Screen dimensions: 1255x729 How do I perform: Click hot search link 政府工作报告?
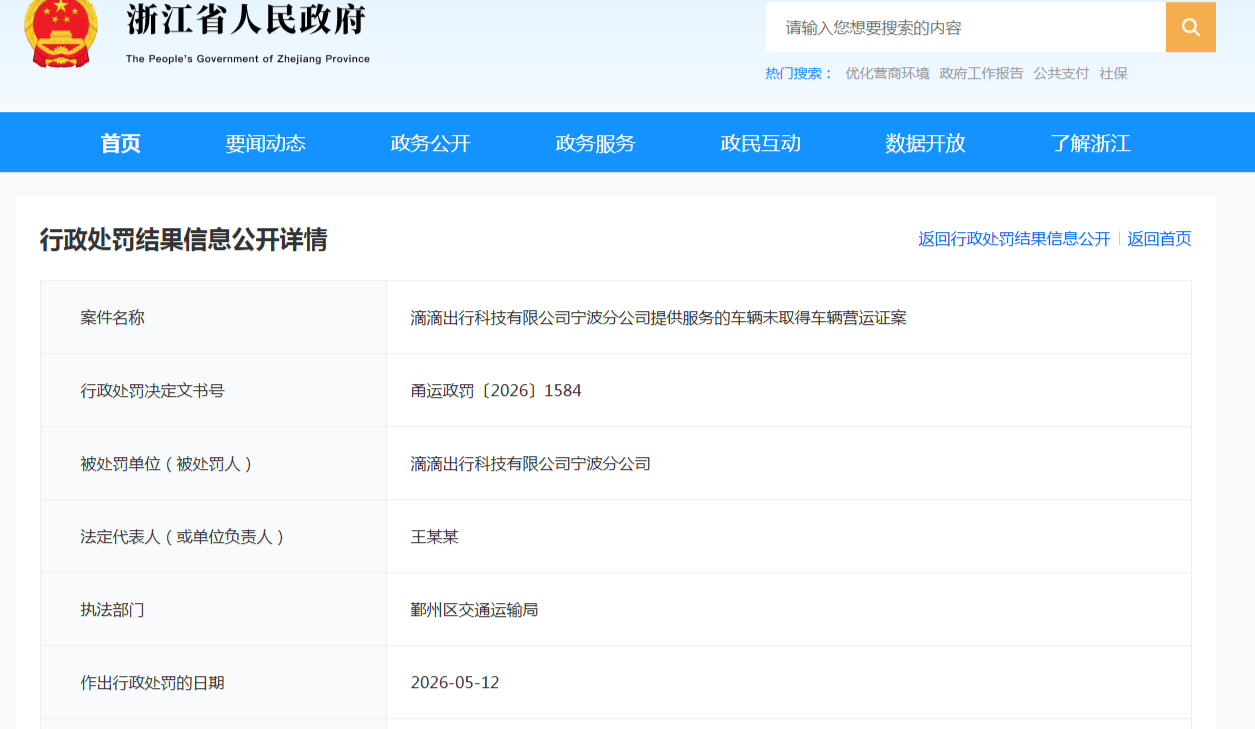981,73
